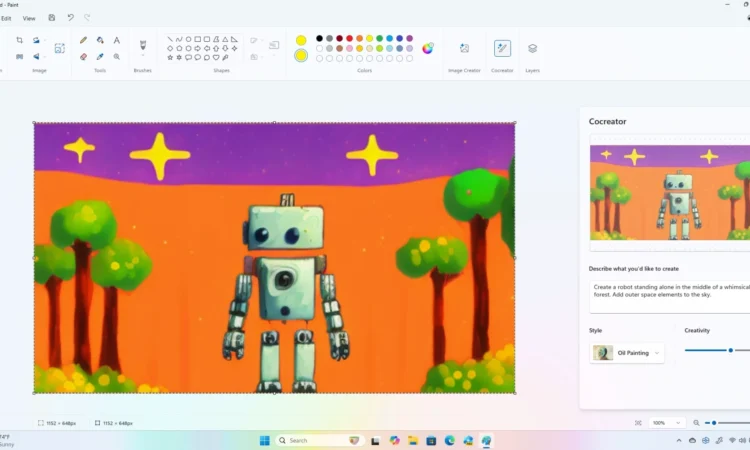Select the Fill bucket tool
Screen dimensions: 750x450
(100, 40)
